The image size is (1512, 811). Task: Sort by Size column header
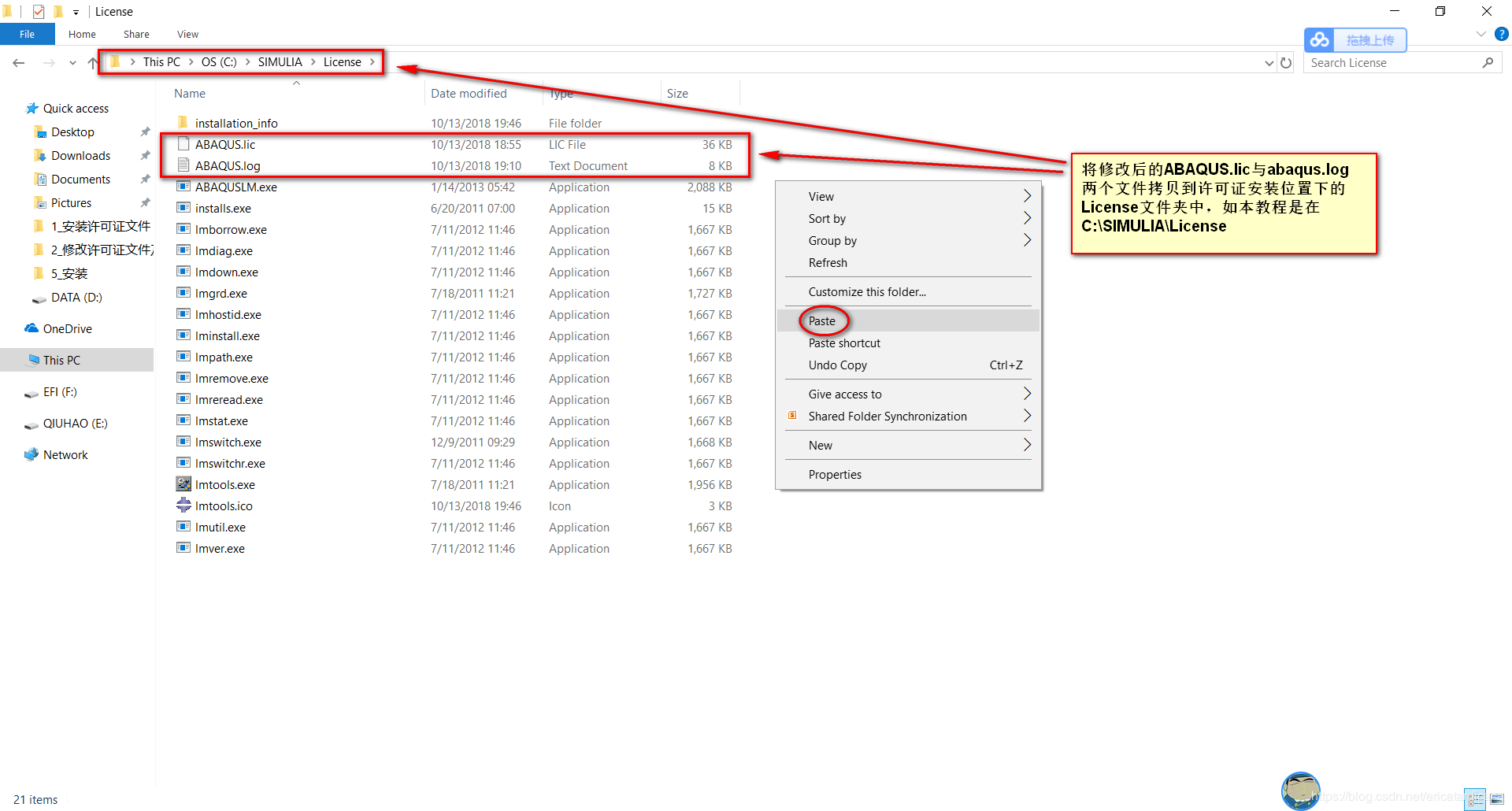click(677, 94)
